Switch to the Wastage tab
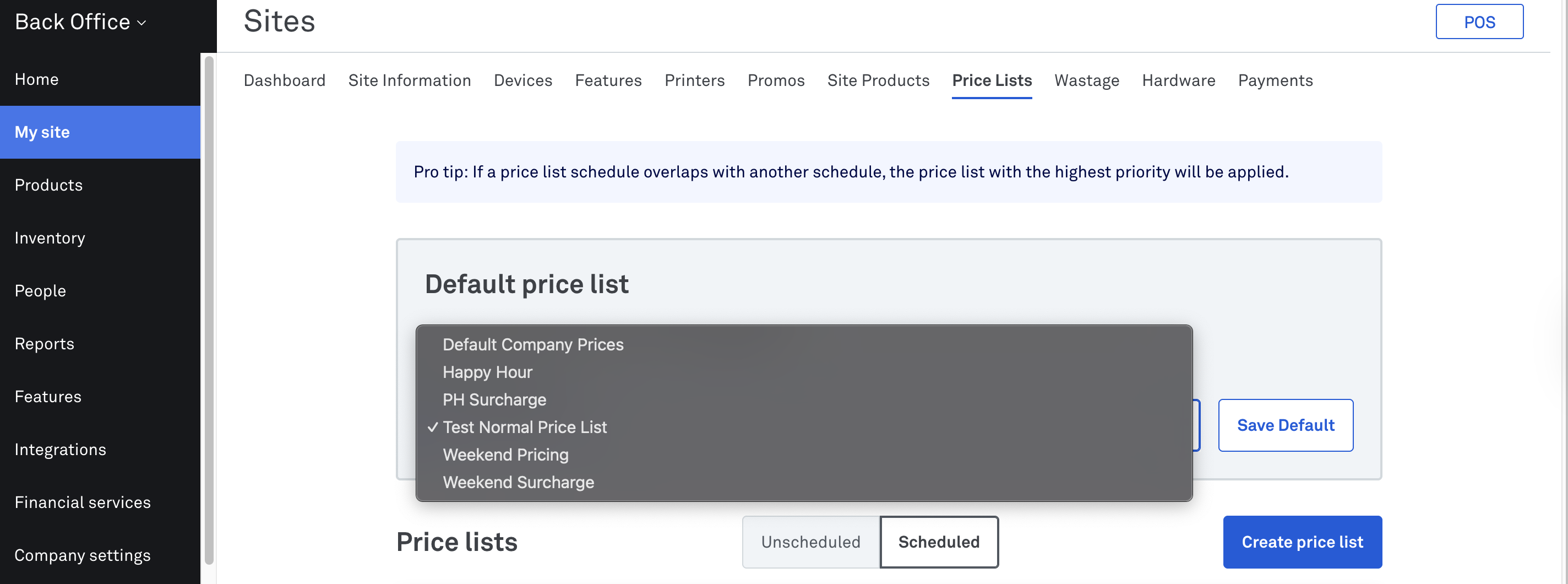 [1087, 80]
